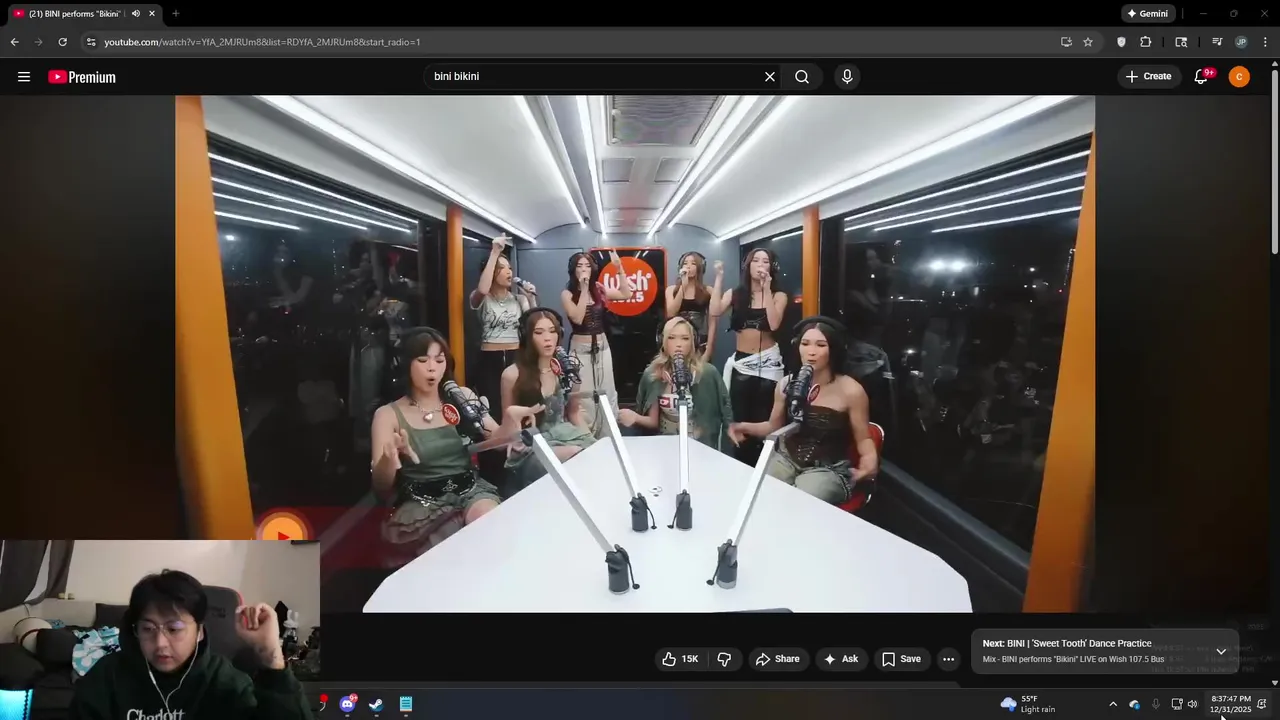Like the video with 15K likes

click(680, 659)
